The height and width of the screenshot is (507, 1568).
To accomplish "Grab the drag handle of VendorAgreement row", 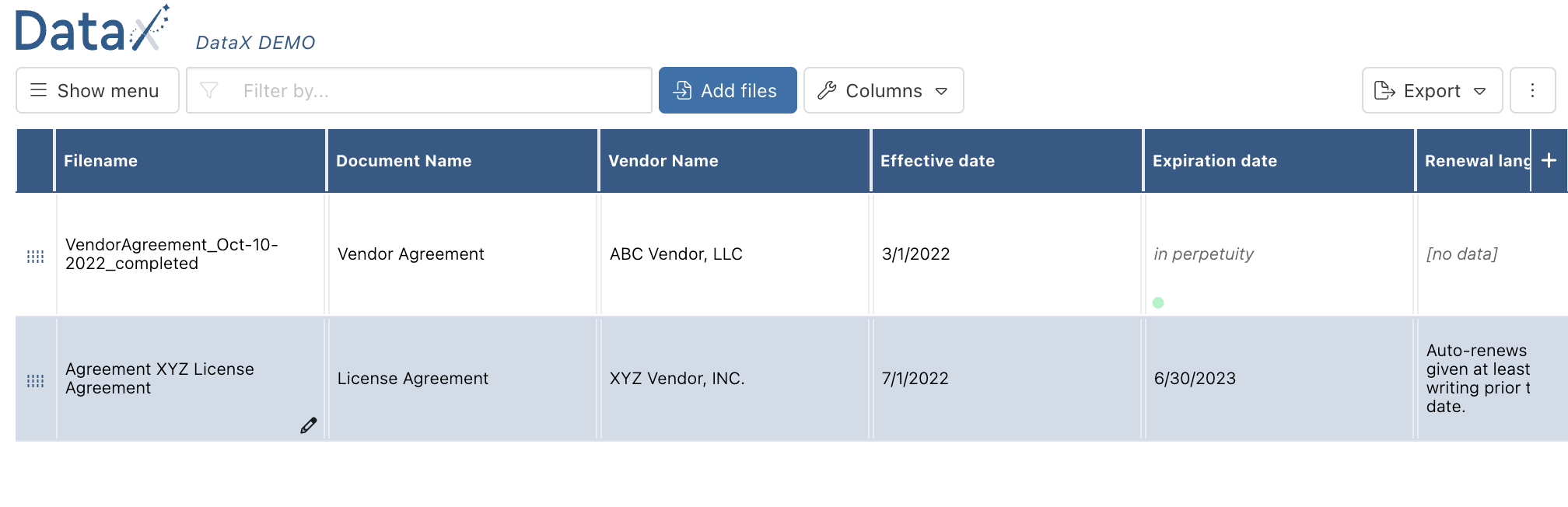I will [x=36, y=256].
